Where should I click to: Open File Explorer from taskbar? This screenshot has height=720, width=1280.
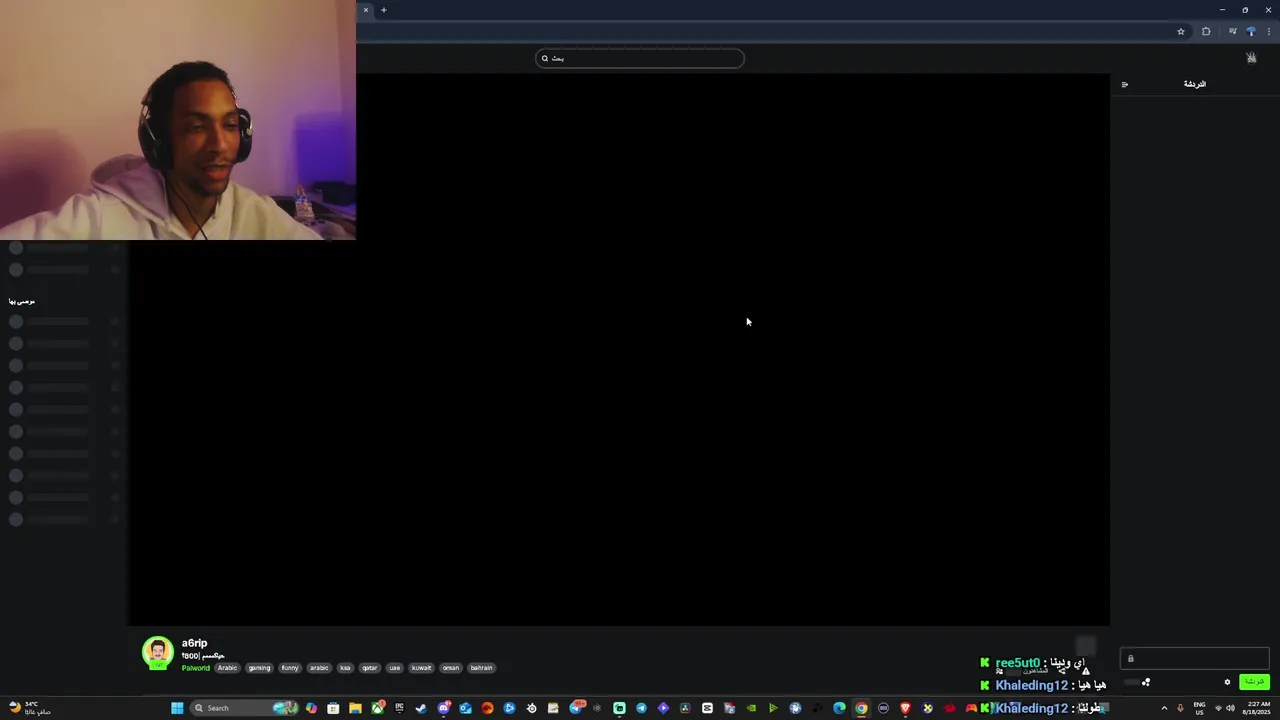tap(355, 708)
